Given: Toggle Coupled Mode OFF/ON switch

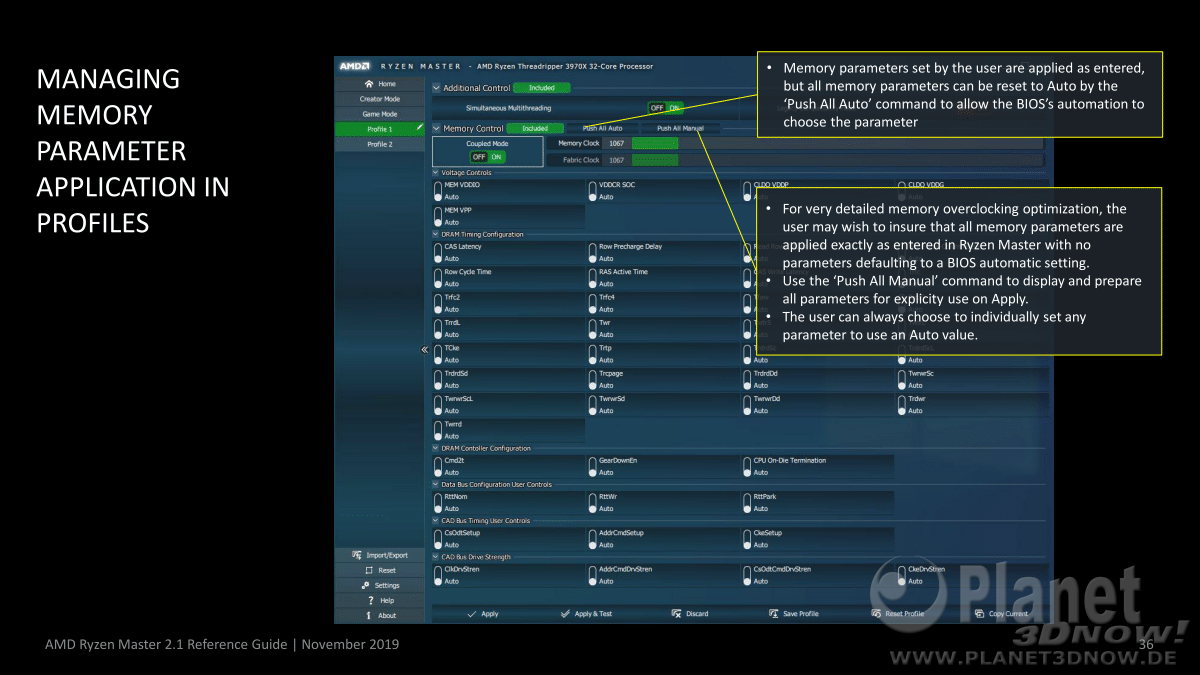Looking at the screenshot, I should 487,157.
